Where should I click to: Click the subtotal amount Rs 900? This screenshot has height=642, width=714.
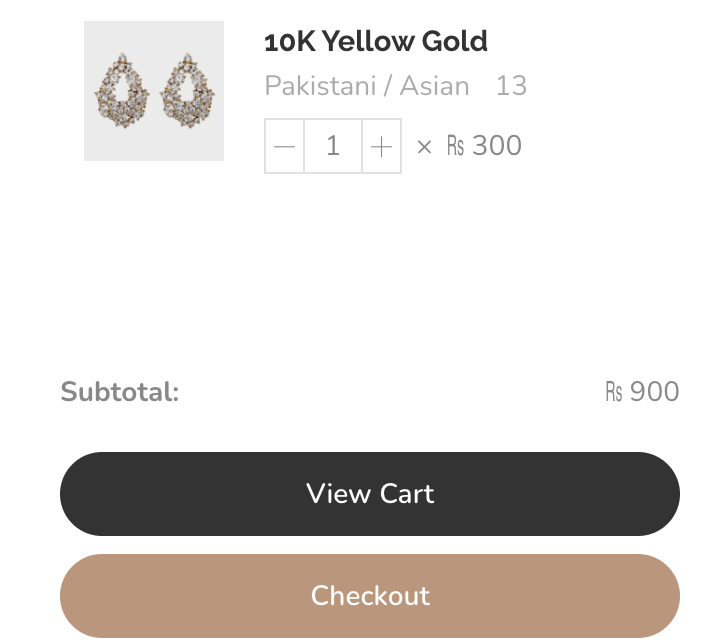(642, 392)
